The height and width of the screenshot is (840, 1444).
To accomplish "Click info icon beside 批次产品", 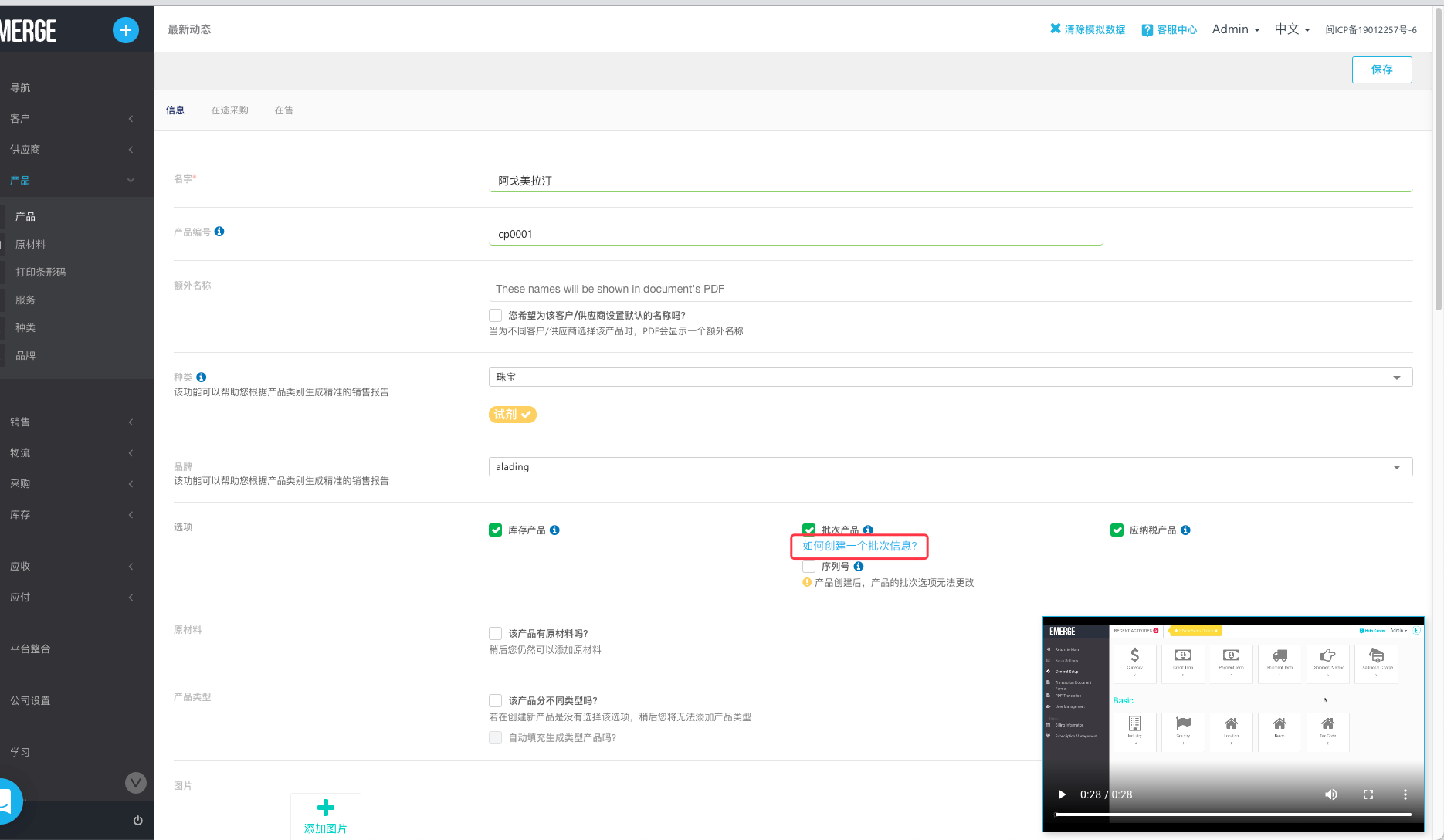I will pyautogui.click(x=868, y=530).
